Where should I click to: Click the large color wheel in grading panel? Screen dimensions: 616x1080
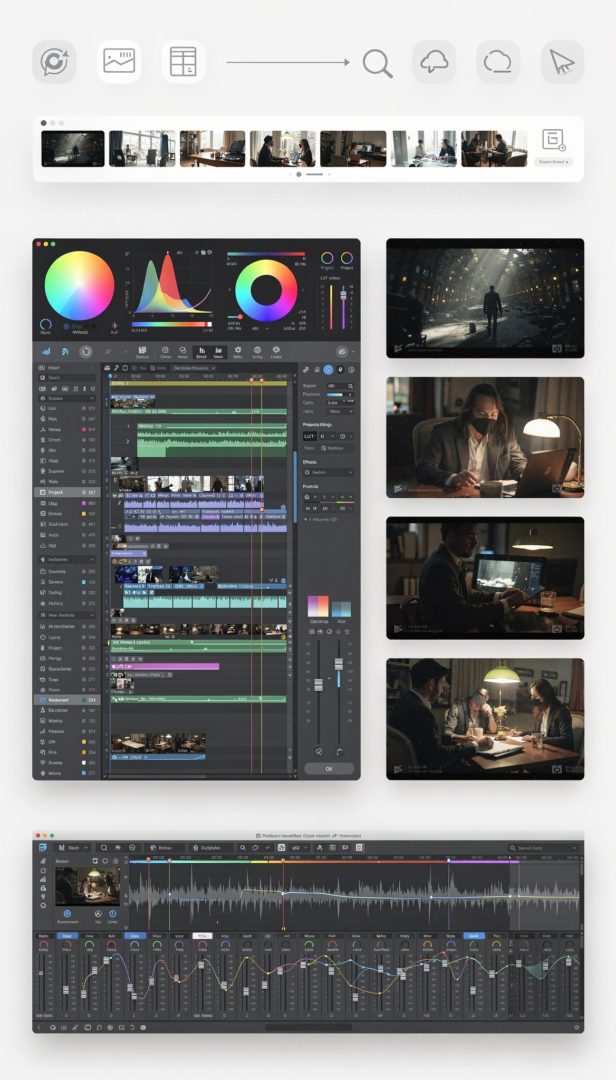79,285
